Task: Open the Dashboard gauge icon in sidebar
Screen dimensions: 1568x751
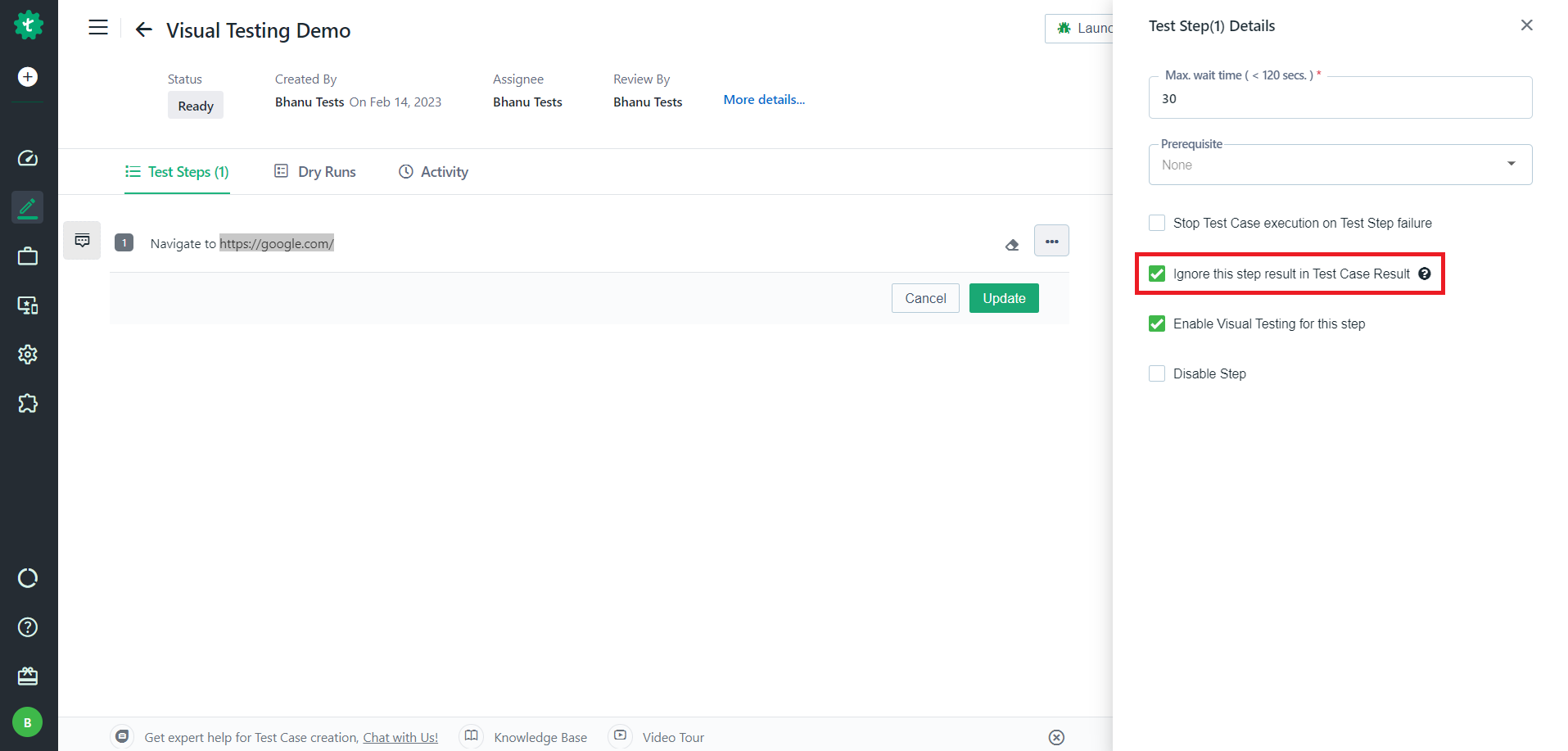Action: pyautogui.click(x=28, y=158)
